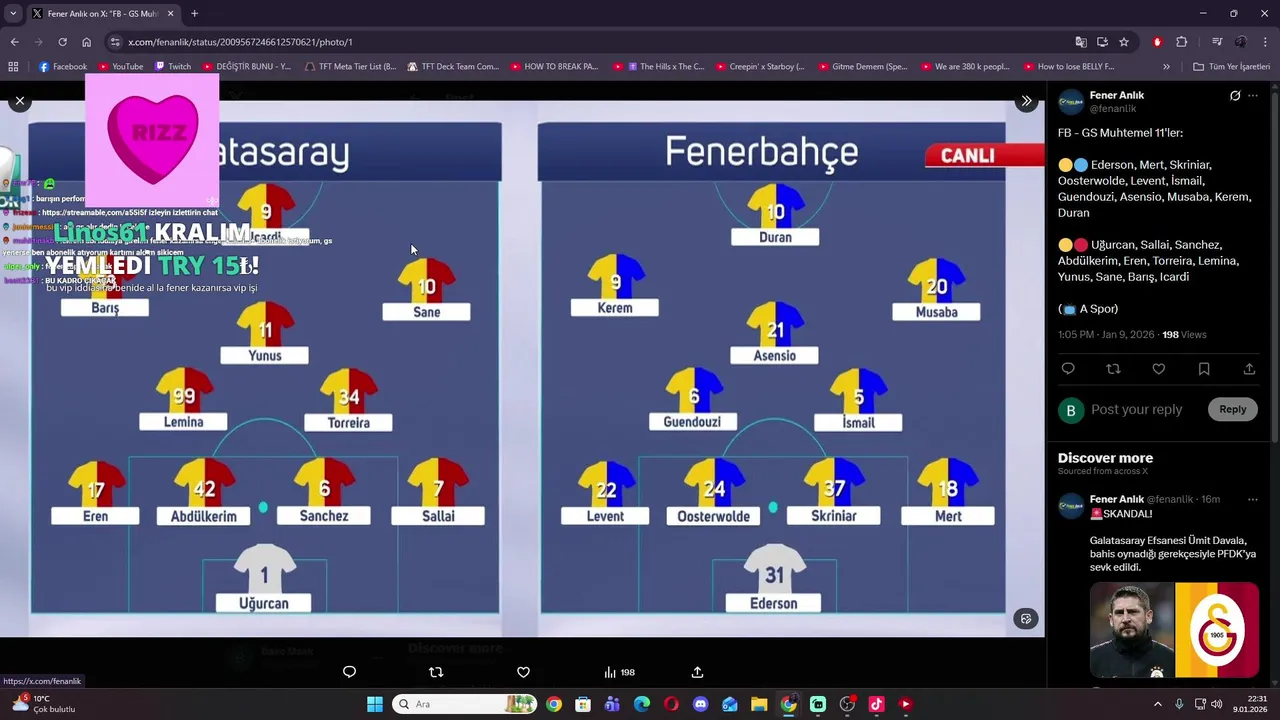Click the image edit icon at the photo corner
This screenshot has width=1280, height=720.
(x=1025, y=619)
